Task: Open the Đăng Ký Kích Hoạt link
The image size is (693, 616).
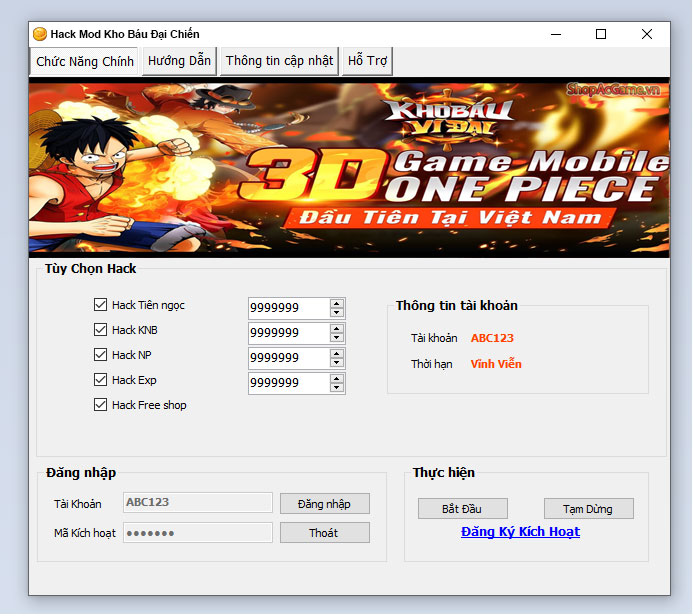Action: [520, 532]
